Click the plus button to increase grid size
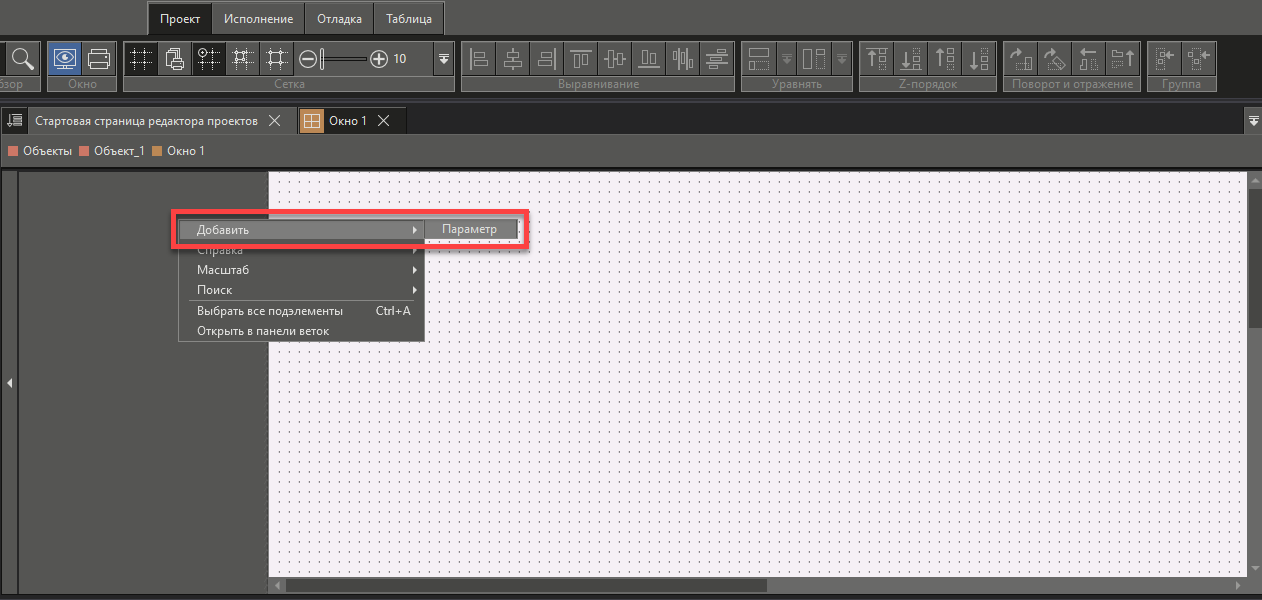1262x600 pixels. coord(378,59)
